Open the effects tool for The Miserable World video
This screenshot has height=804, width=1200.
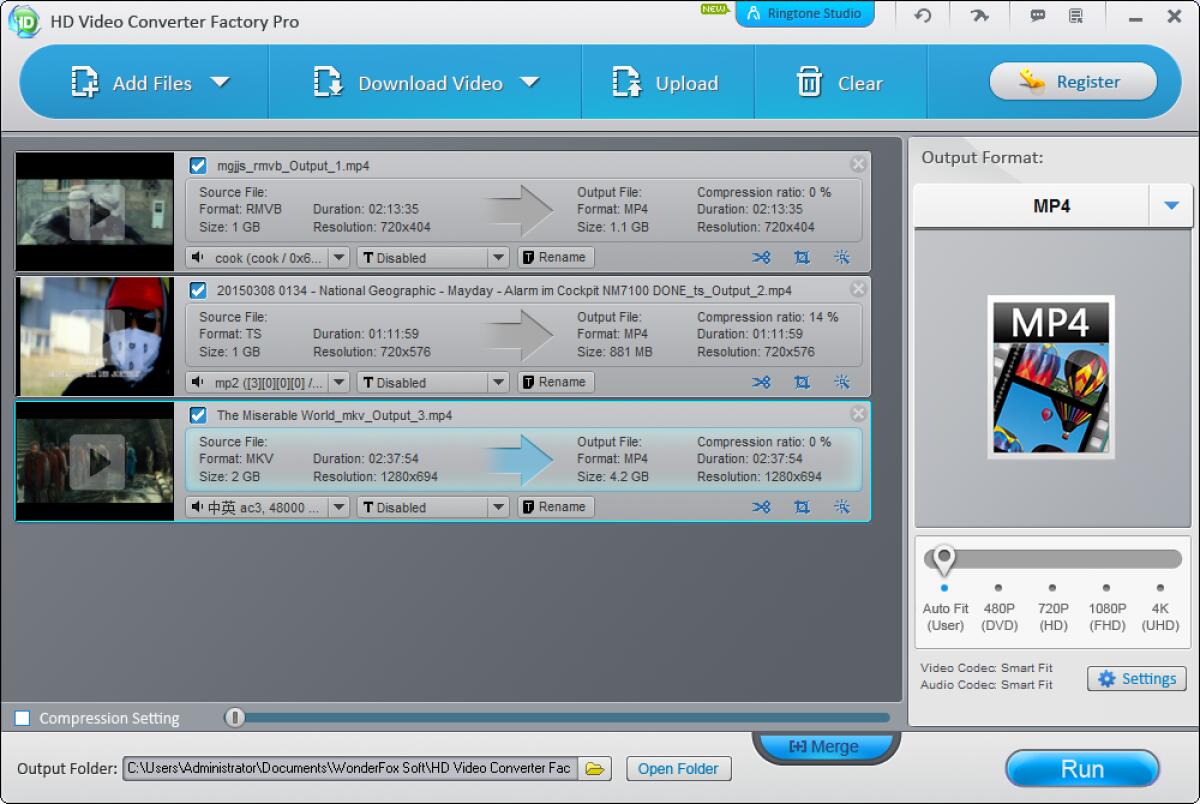[x=841, y=507]
